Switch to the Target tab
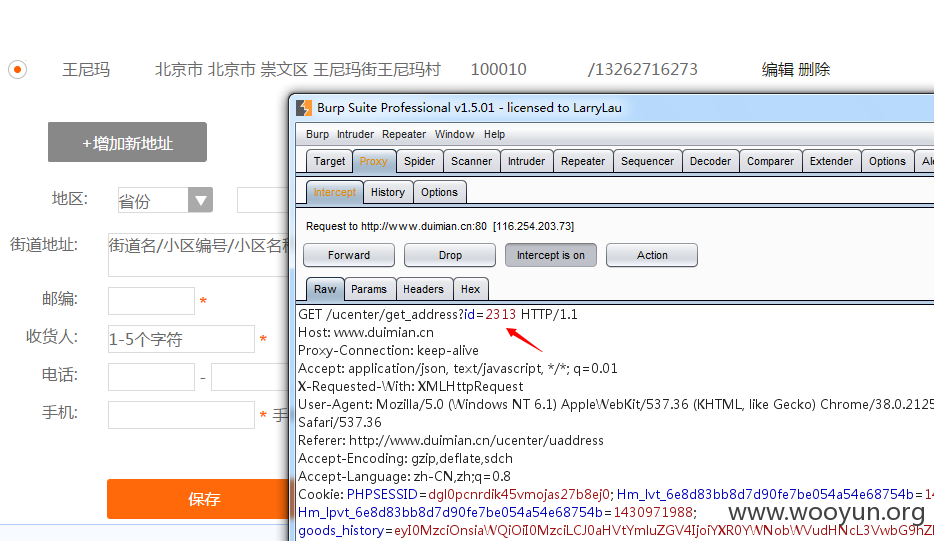The height and width of the screenshot is (541, 934). coord(329,161)
